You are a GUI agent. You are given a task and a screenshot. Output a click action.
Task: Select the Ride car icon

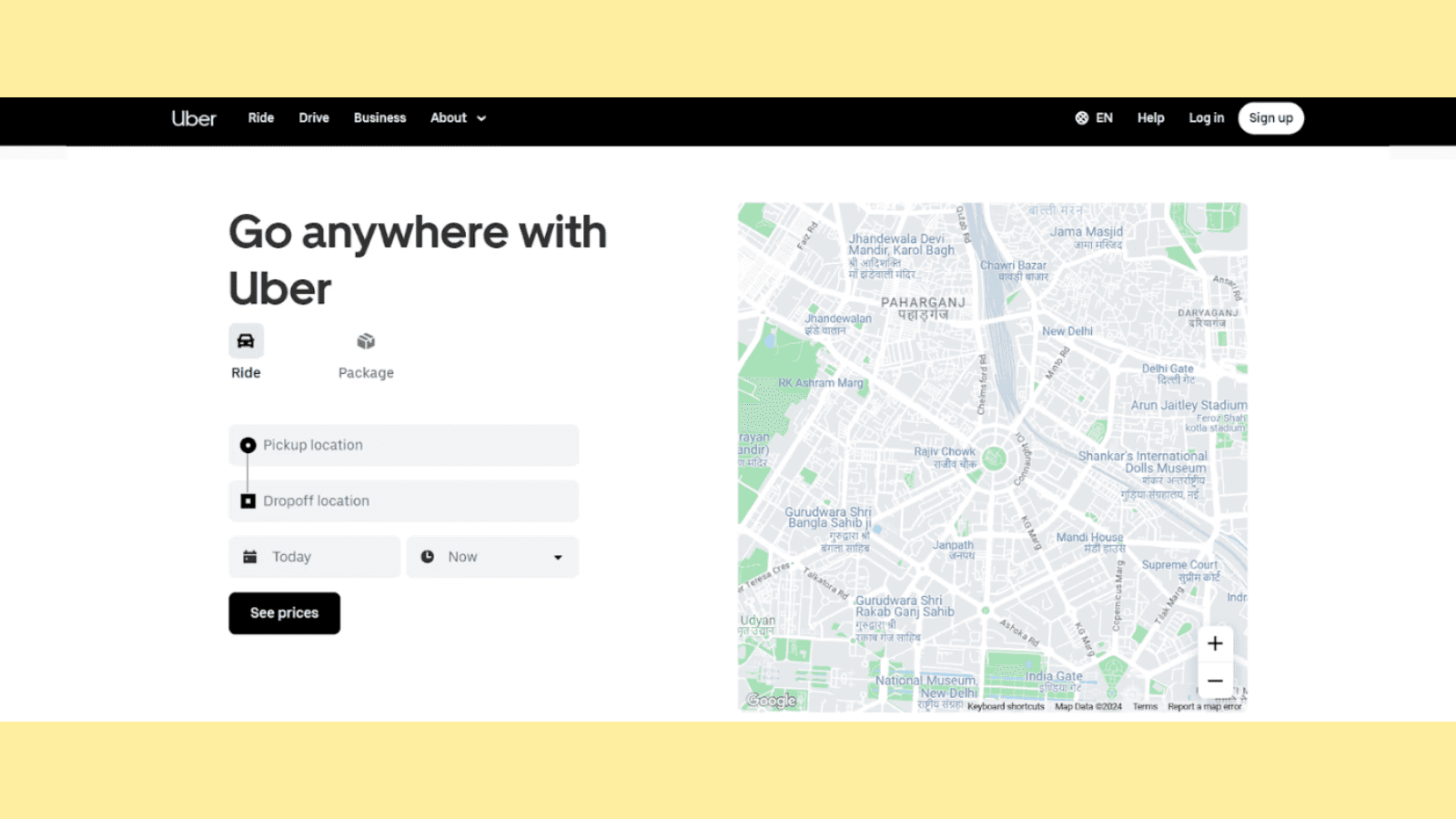[x=246, y=341]
